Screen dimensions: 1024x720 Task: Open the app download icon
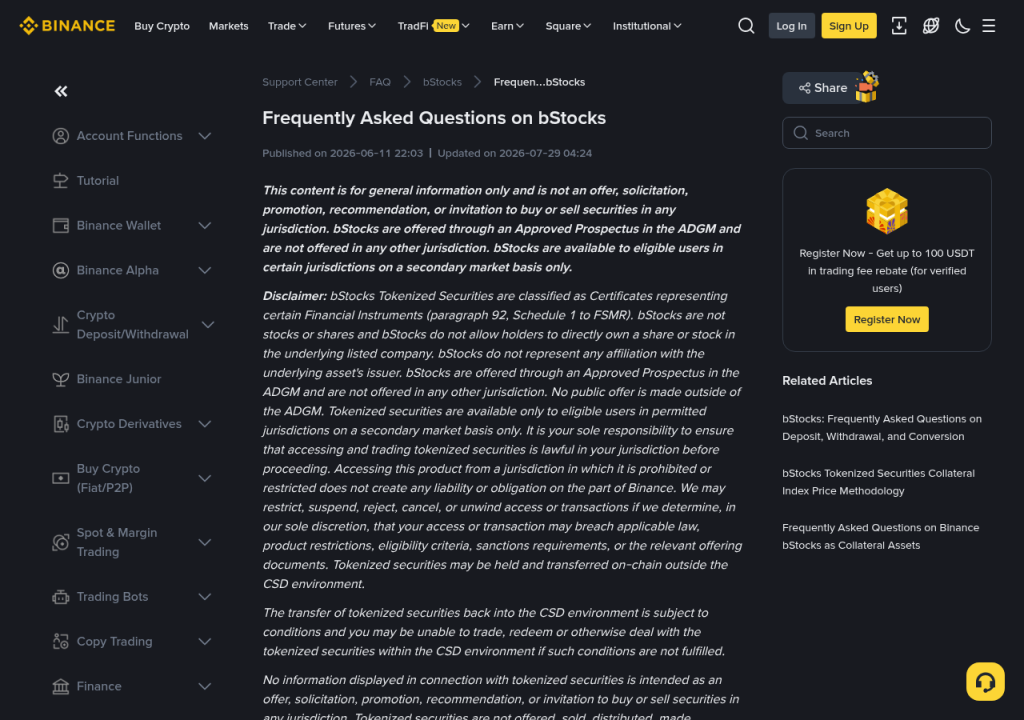(x=899, y=26)
